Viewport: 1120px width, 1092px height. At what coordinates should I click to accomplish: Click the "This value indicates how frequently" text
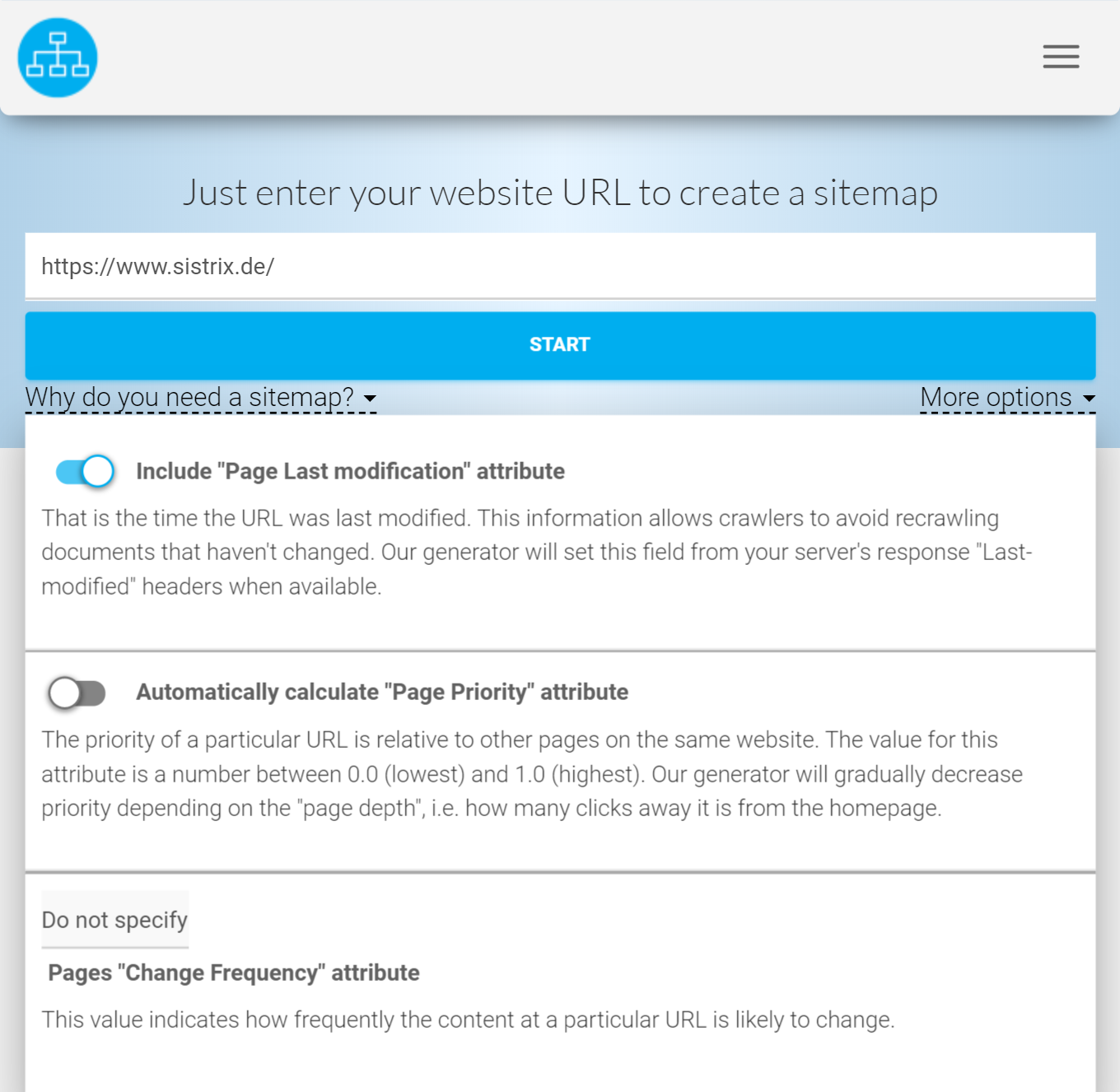(x=468, y=1020)
